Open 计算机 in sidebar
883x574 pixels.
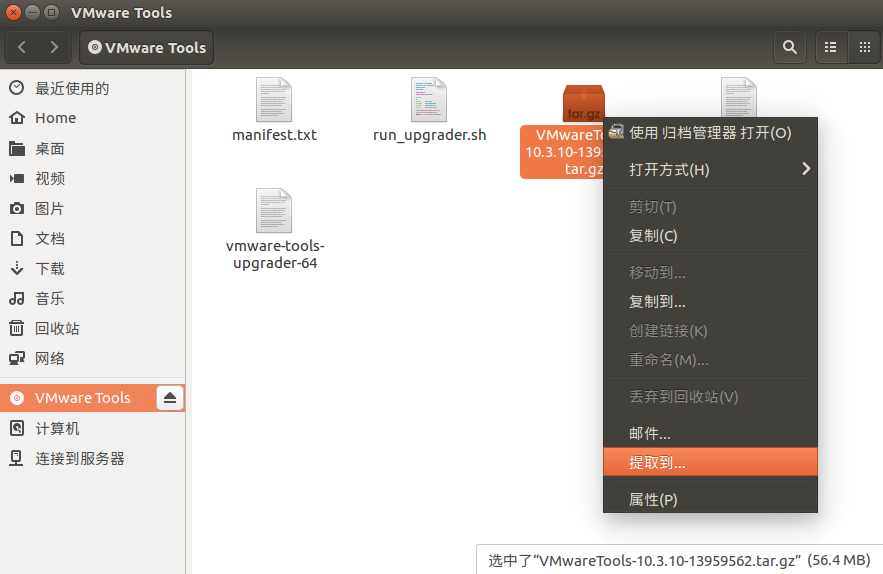click(x=93, y=429)
